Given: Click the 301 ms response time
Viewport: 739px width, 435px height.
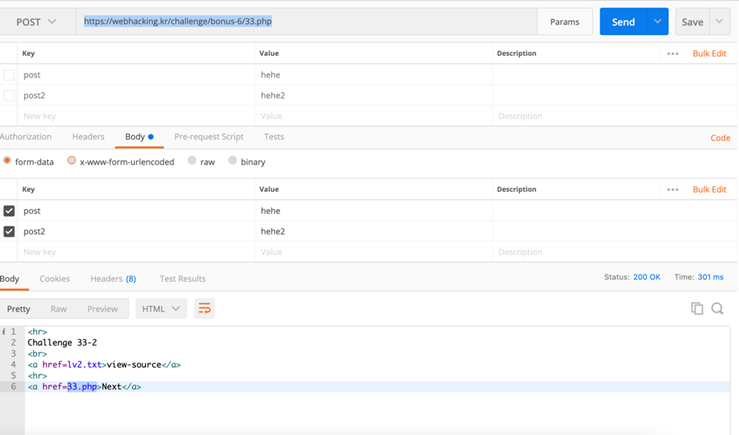Looking at the screenshot, I should click(710, 277).
